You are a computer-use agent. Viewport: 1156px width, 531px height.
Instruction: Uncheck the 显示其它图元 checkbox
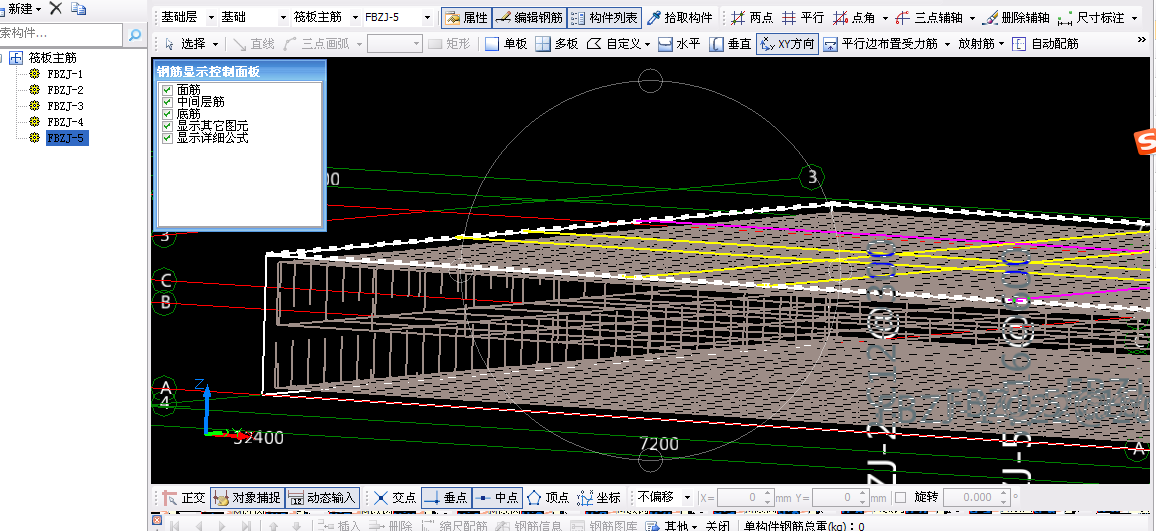(x=167, y=125)
